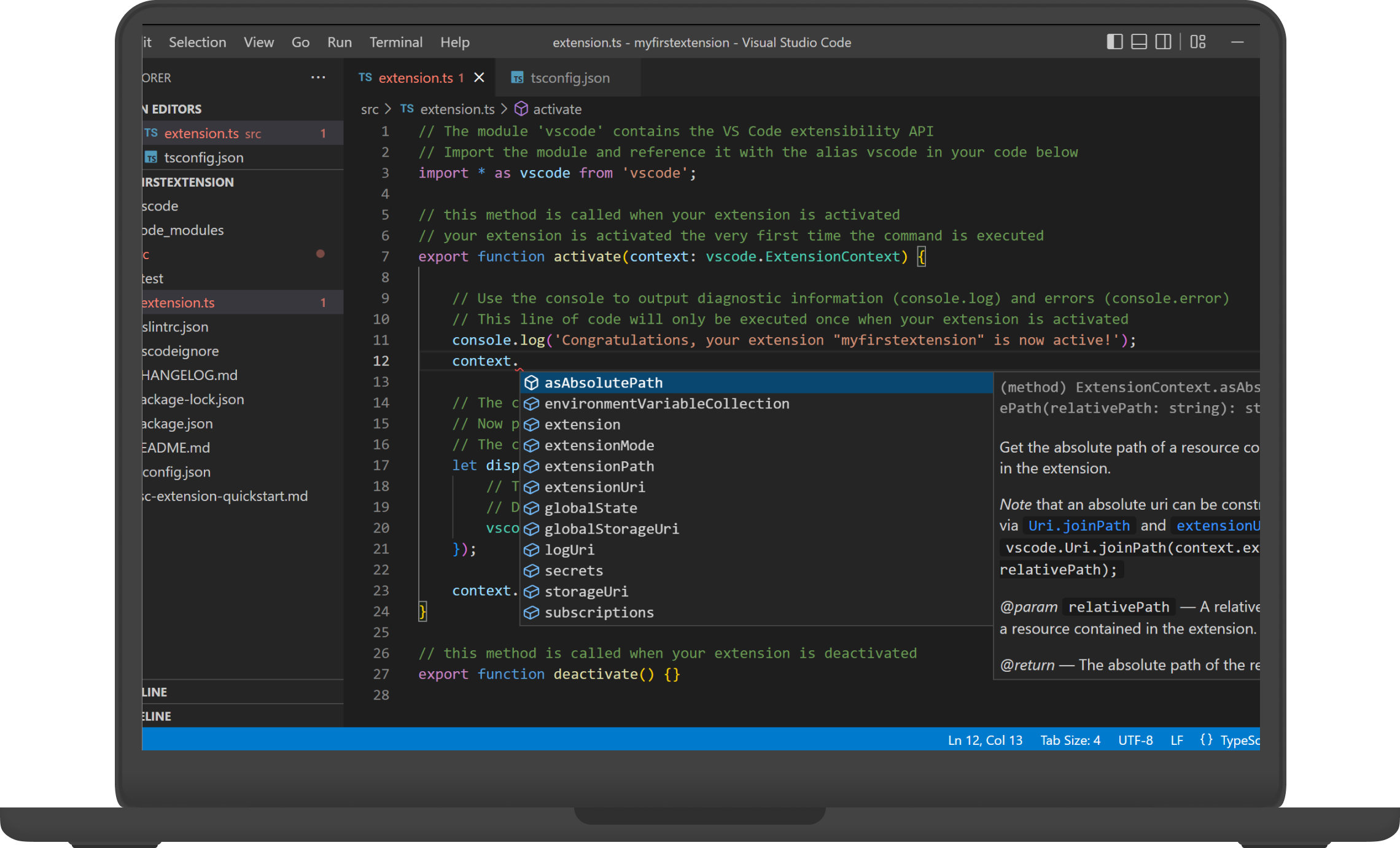Open the Run menu

[340, 42]
